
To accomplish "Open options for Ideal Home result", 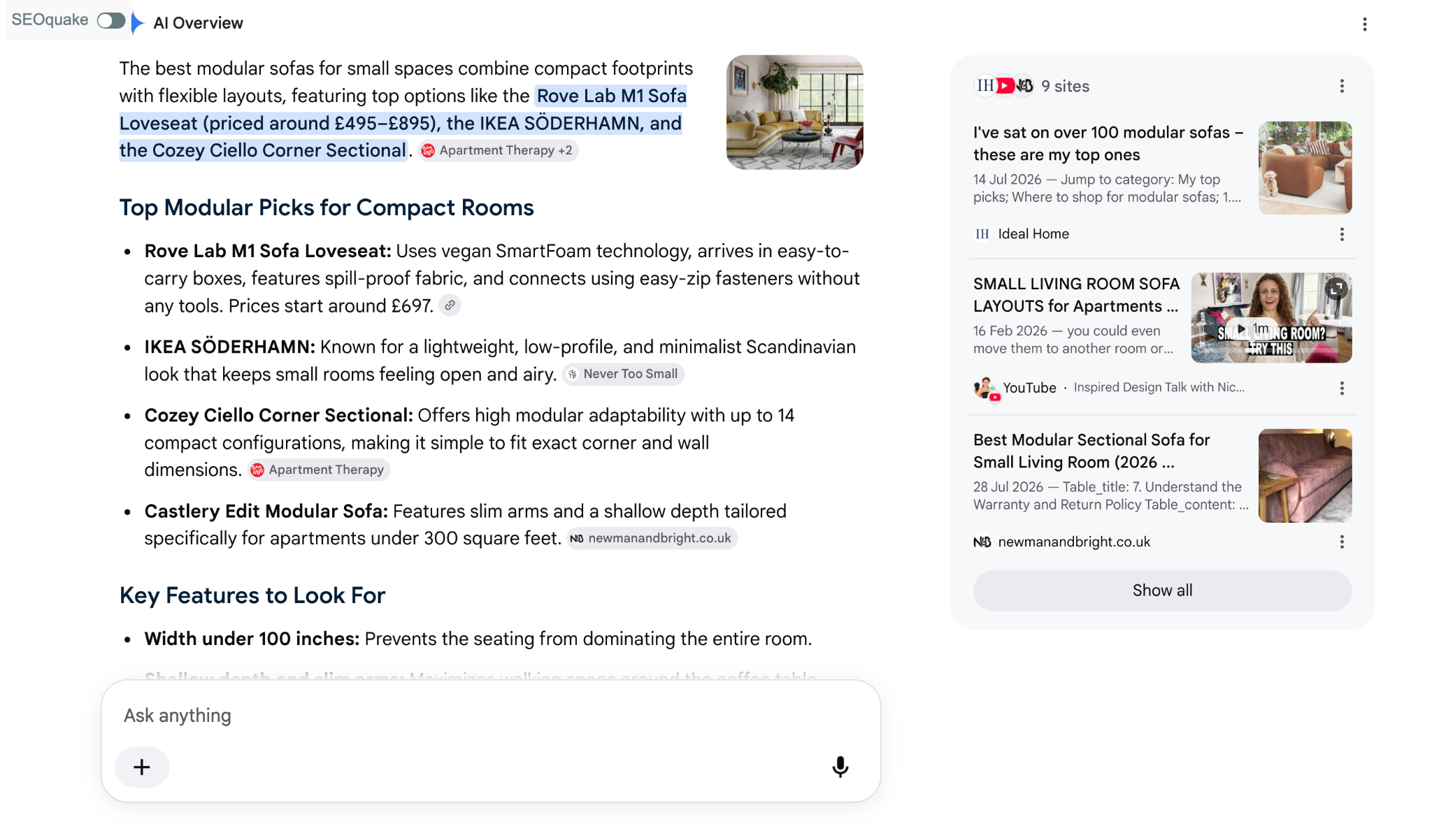I will tap(1341, 234).
